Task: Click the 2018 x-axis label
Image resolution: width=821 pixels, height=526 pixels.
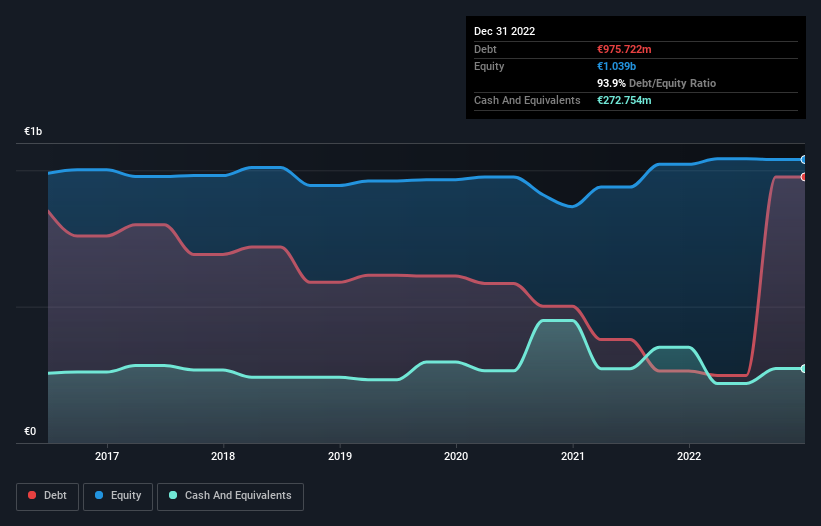Action: pos(223,456)
